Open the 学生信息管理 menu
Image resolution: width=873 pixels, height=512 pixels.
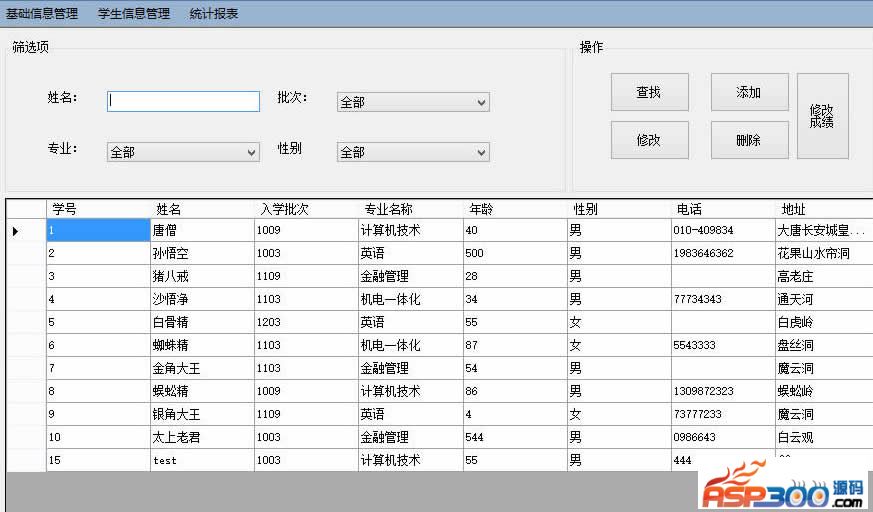(134, 14)
